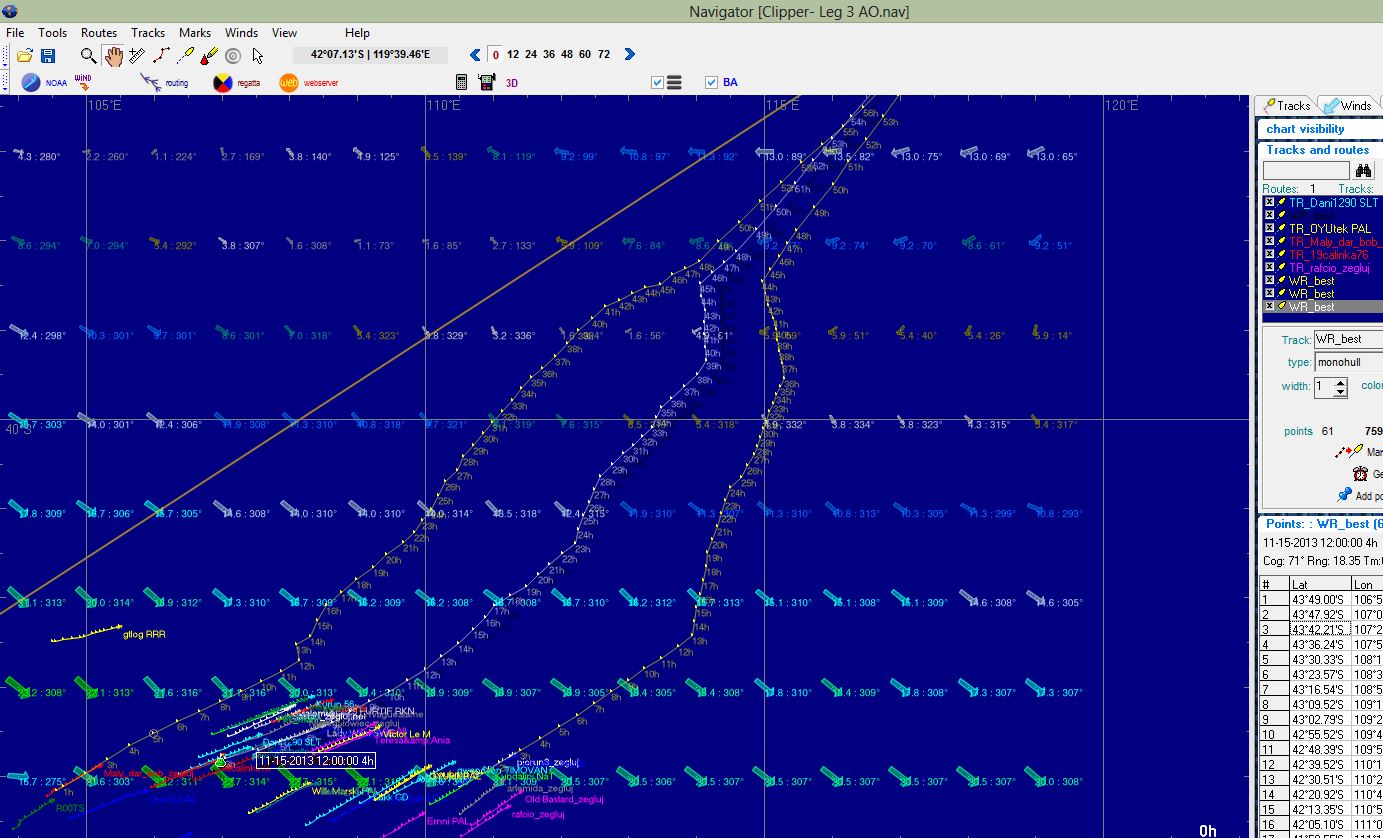Search tracks with the binoculars icon
This screenshot has width=1383, height=838.
(1364, 172)
